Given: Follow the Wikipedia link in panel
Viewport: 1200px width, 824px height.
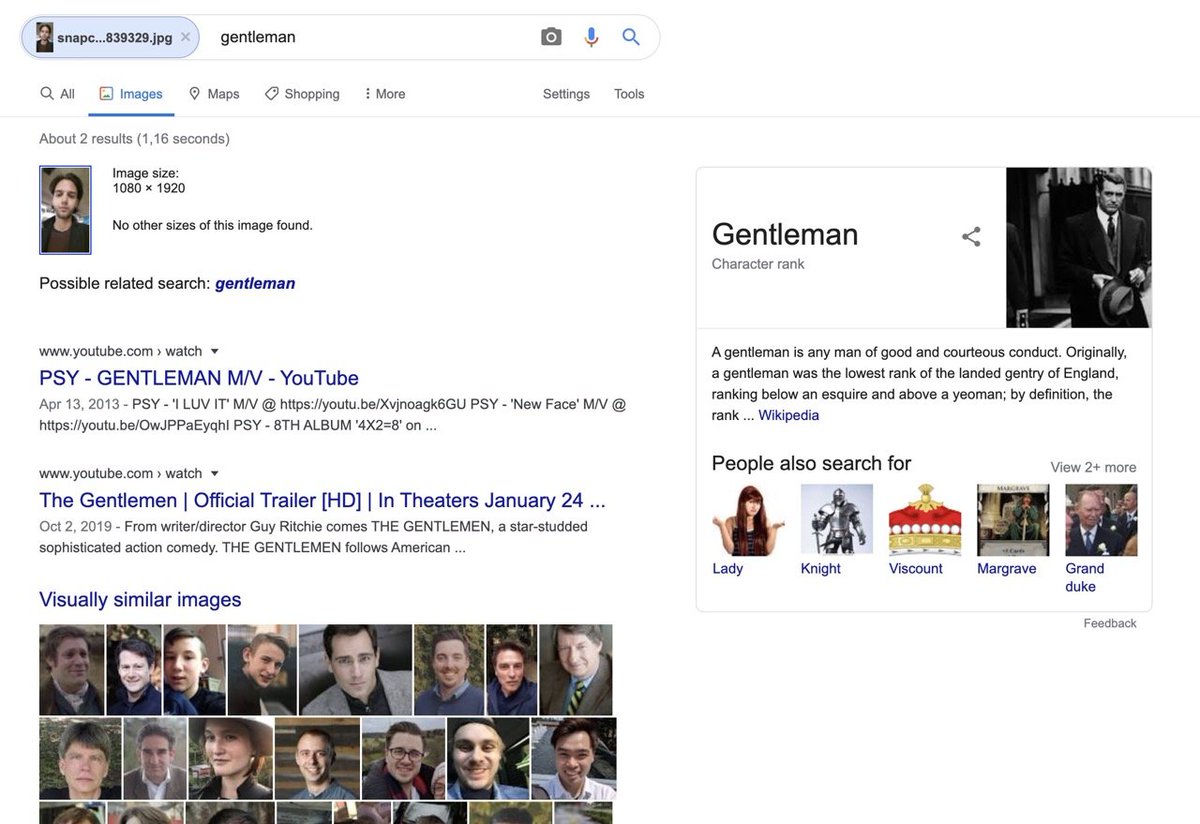Looking at the screenshot, I should 789,415.
